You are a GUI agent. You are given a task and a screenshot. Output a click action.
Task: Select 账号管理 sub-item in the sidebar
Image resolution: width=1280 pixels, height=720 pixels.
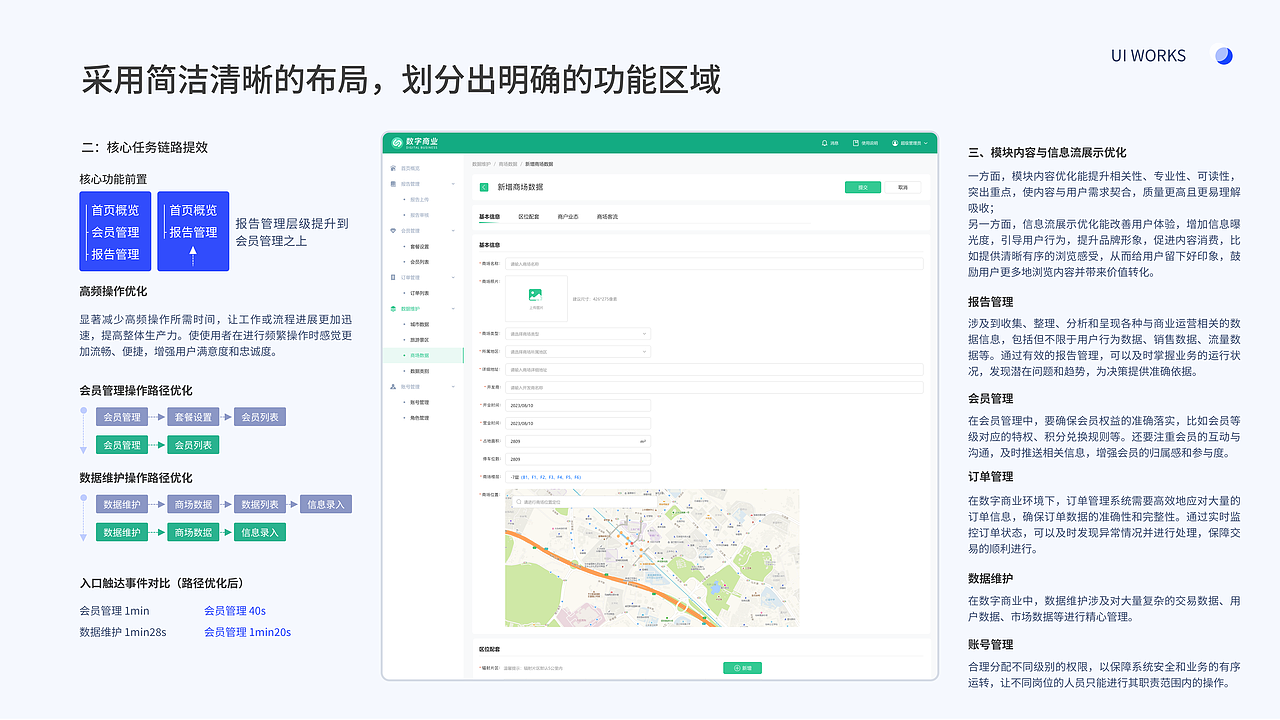pos(420,402)
